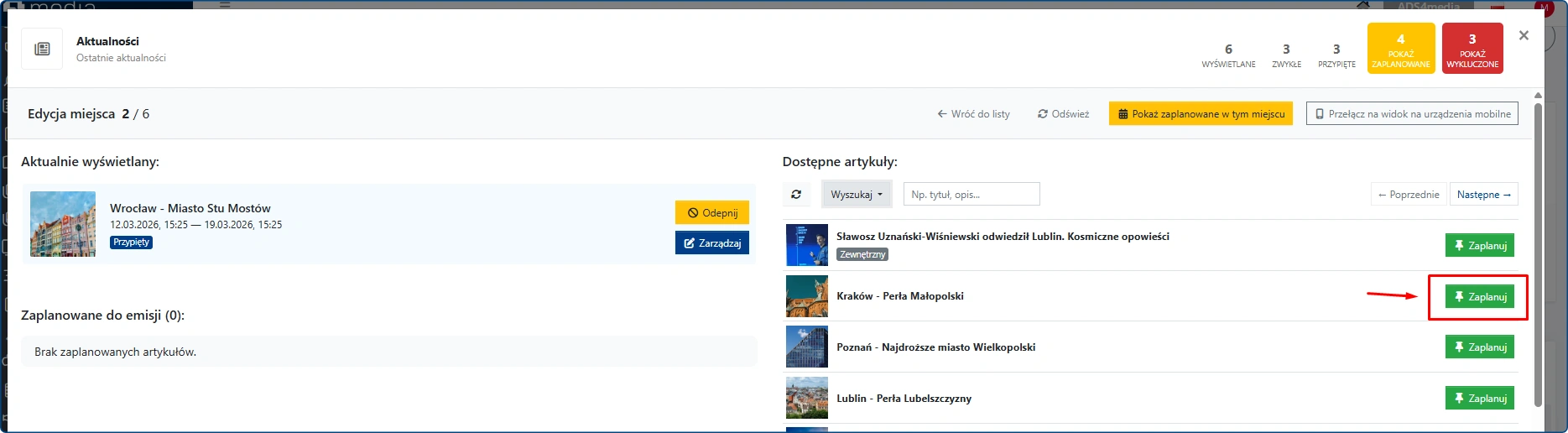Click the Wrocław article thumbnail

point(63,223)
